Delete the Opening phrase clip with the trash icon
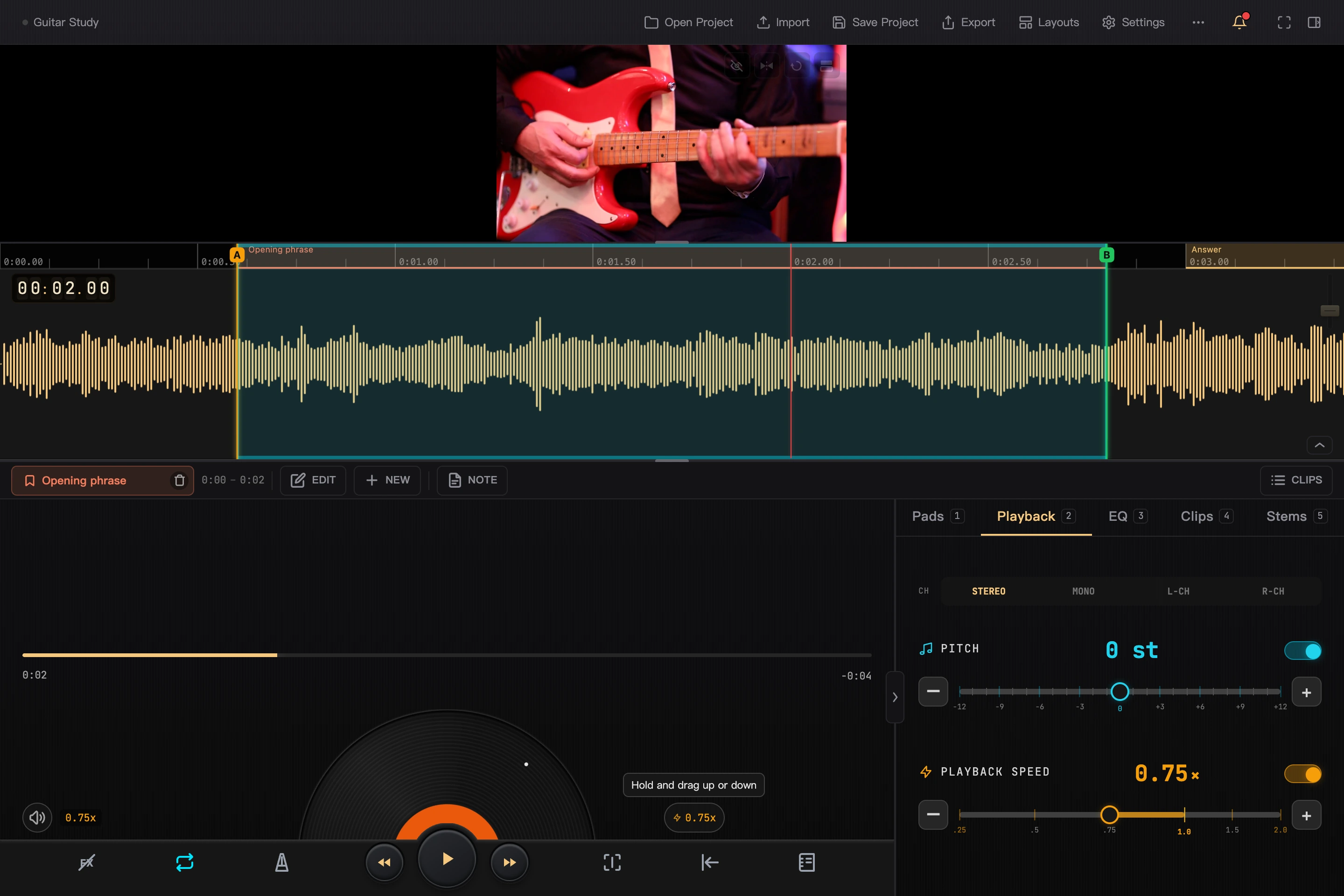The width and height of the screenshot is (1344, 896). 179,481
